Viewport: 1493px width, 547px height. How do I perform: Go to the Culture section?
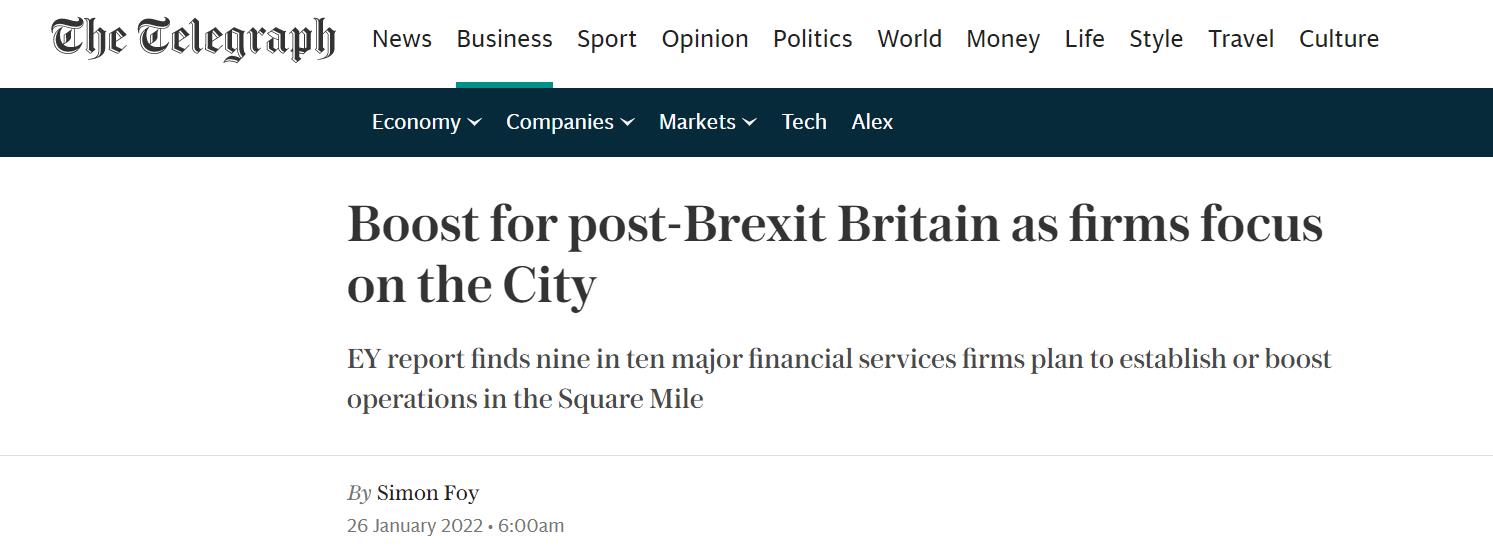[x=1339, y=39]
